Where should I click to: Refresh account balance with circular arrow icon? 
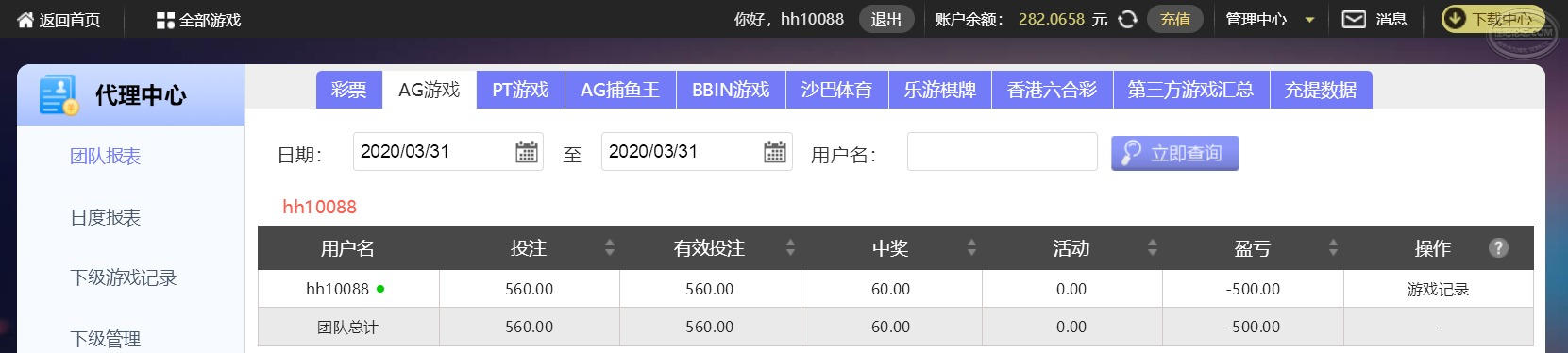[1127, 19]
